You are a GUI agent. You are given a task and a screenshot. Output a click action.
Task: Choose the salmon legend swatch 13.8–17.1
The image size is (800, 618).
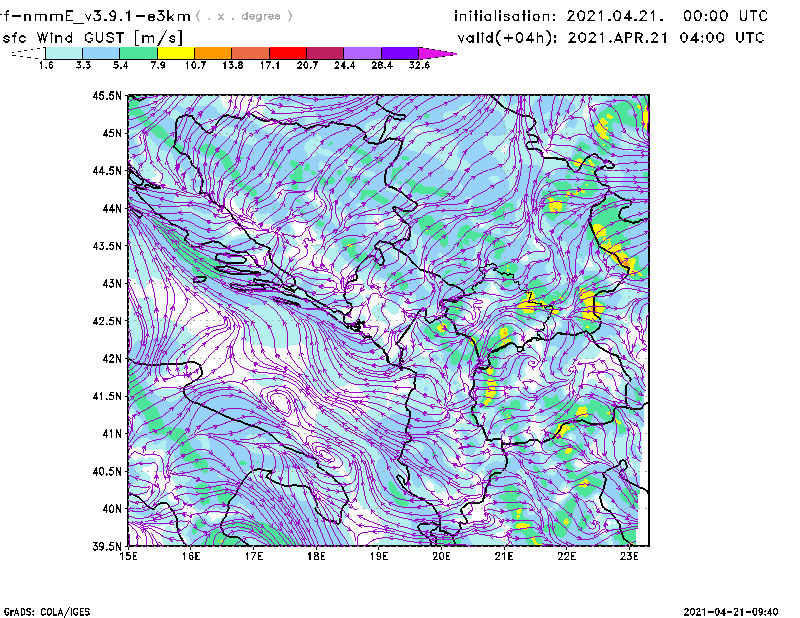[x=251, y=53]
